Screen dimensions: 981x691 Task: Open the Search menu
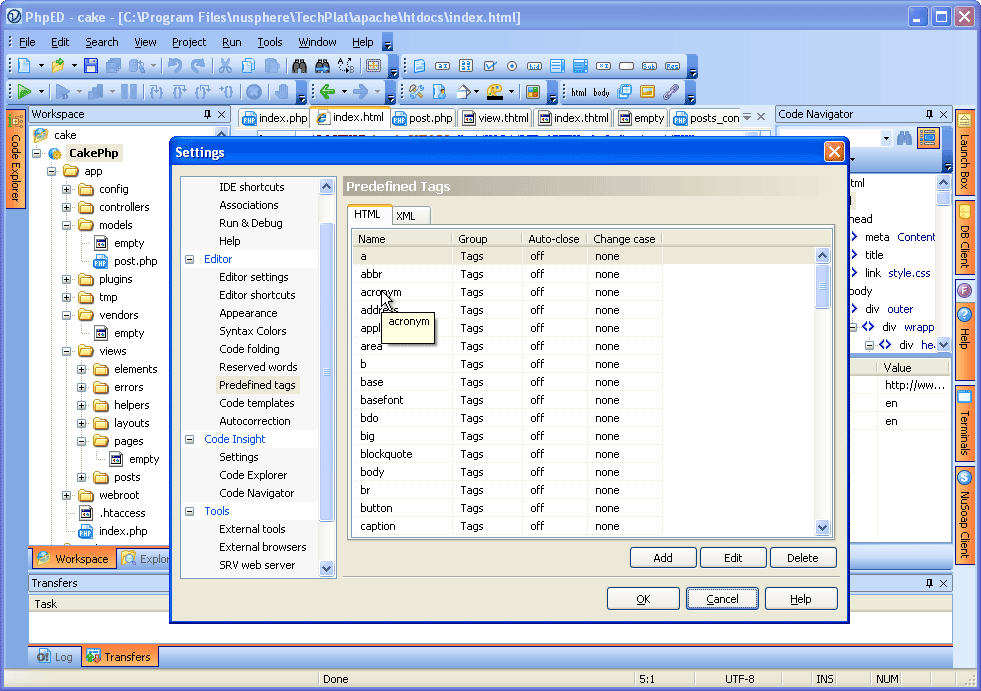click(101, 42)
